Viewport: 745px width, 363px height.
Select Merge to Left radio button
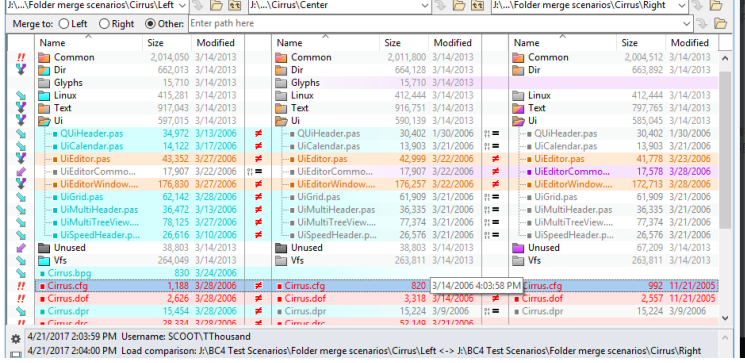(63, 24)
